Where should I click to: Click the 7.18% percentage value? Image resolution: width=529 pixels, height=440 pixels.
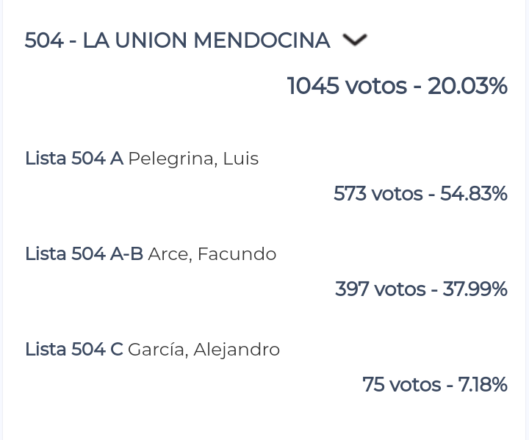pyautogui.click(x=483, y=385)
